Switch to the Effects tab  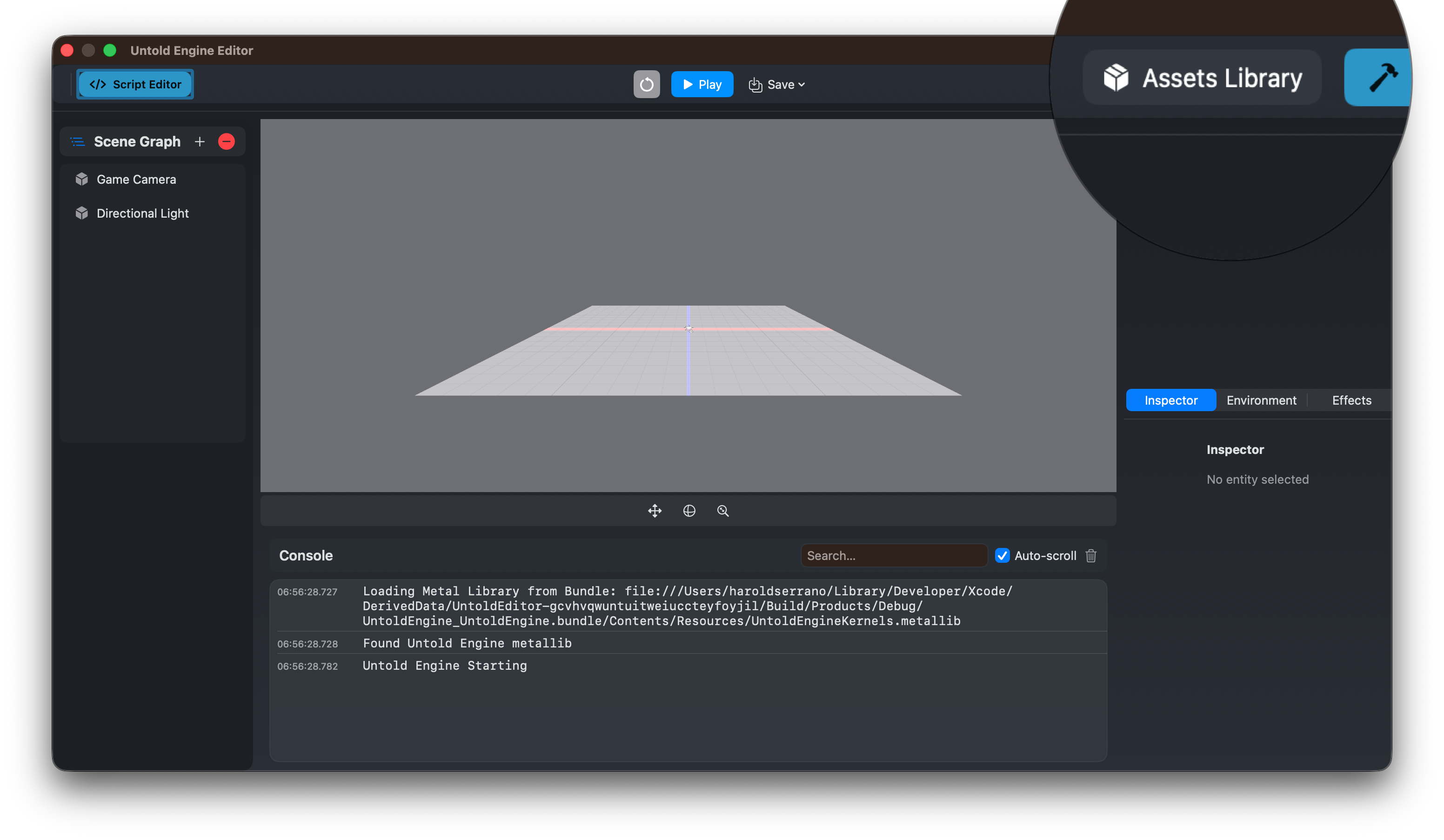pyautogui.click(x=1351, y=400)
